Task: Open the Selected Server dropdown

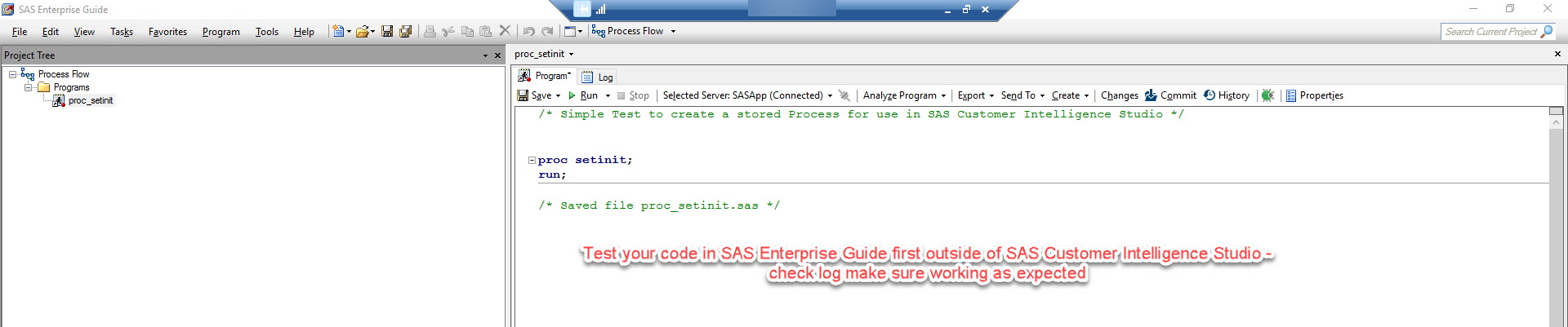Action: pos(830,96)
